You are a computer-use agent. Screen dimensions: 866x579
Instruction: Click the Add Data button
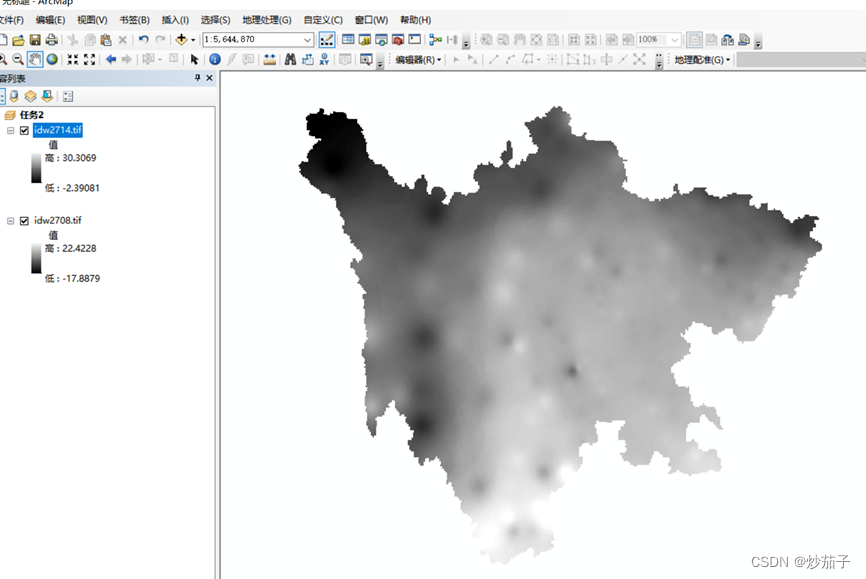click(181, 40)
